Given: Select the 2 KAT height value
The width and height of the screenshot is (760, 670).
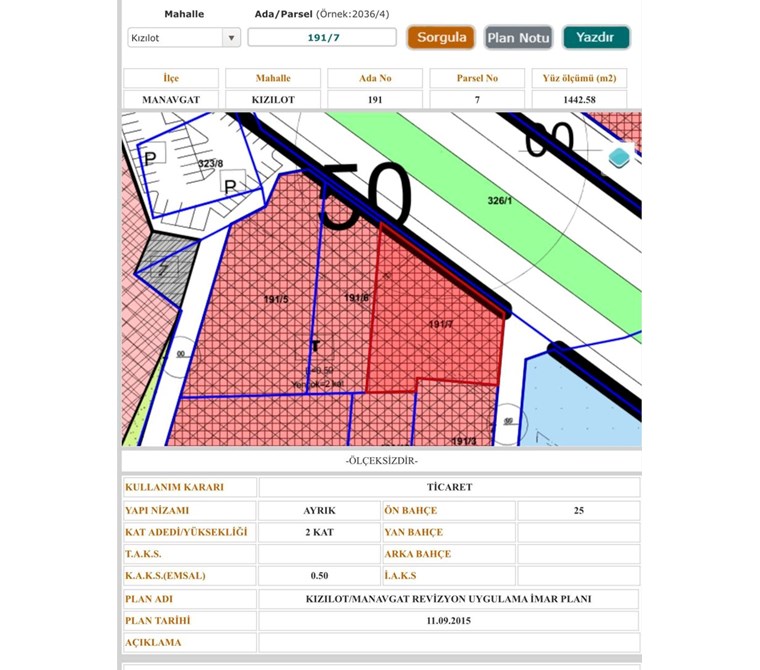Looking at the screenshot, I should coord(319,532).
